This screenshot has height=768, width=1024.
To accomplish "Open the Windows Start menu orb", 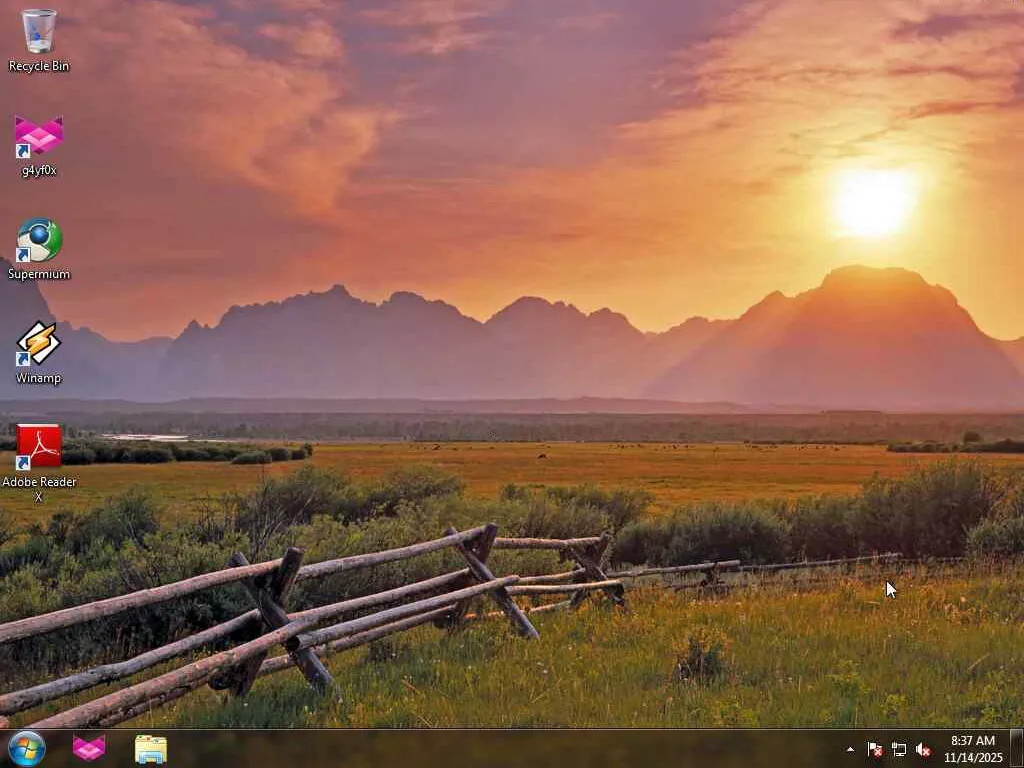I will pyautogui.click(x=27, y=748).
